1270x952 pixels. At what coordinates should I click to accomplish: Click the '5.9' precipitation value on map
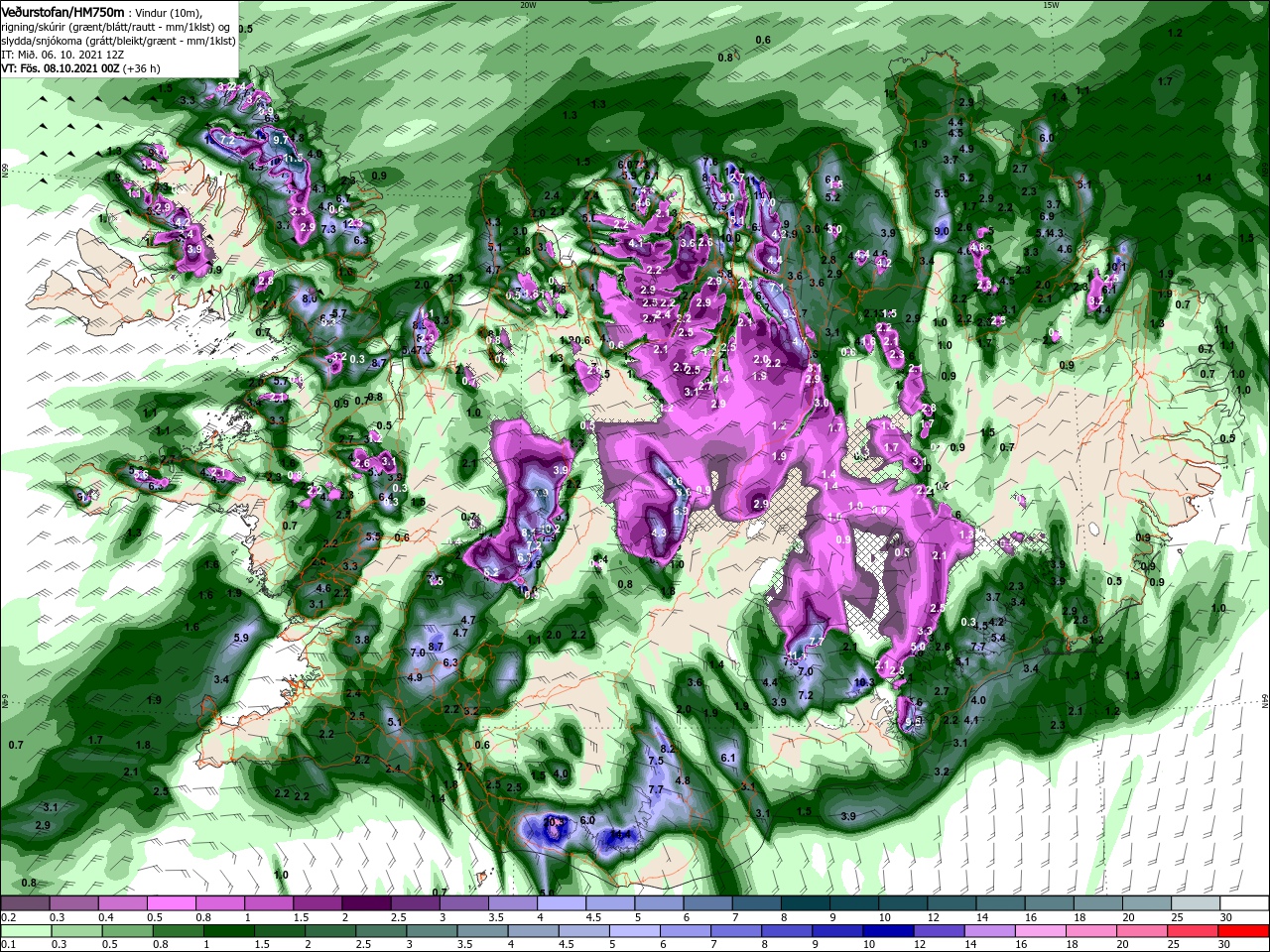tap(240, 638)
